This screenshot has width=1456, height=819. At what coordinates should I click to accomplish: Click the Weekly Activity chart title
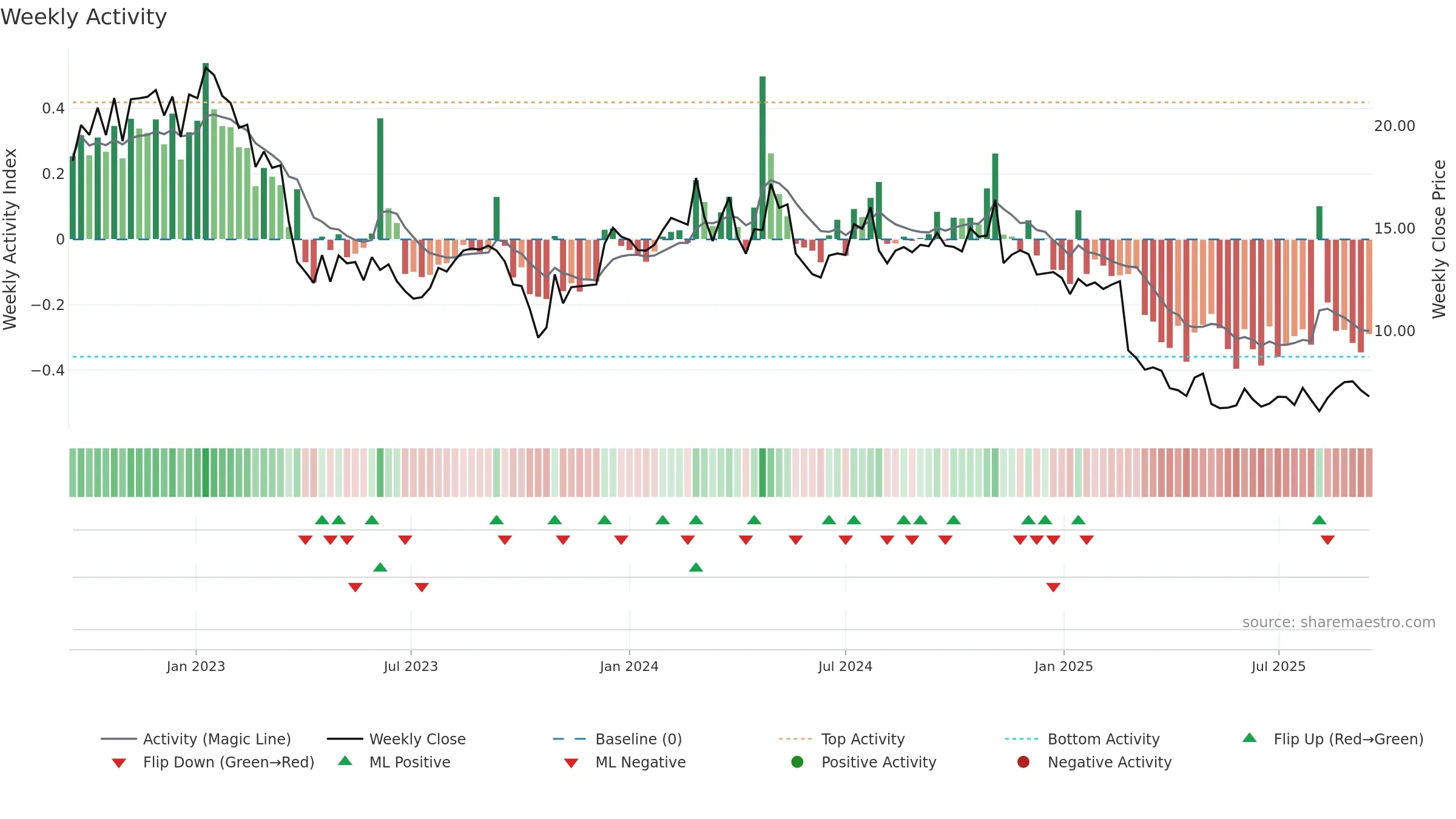point(84,17)
